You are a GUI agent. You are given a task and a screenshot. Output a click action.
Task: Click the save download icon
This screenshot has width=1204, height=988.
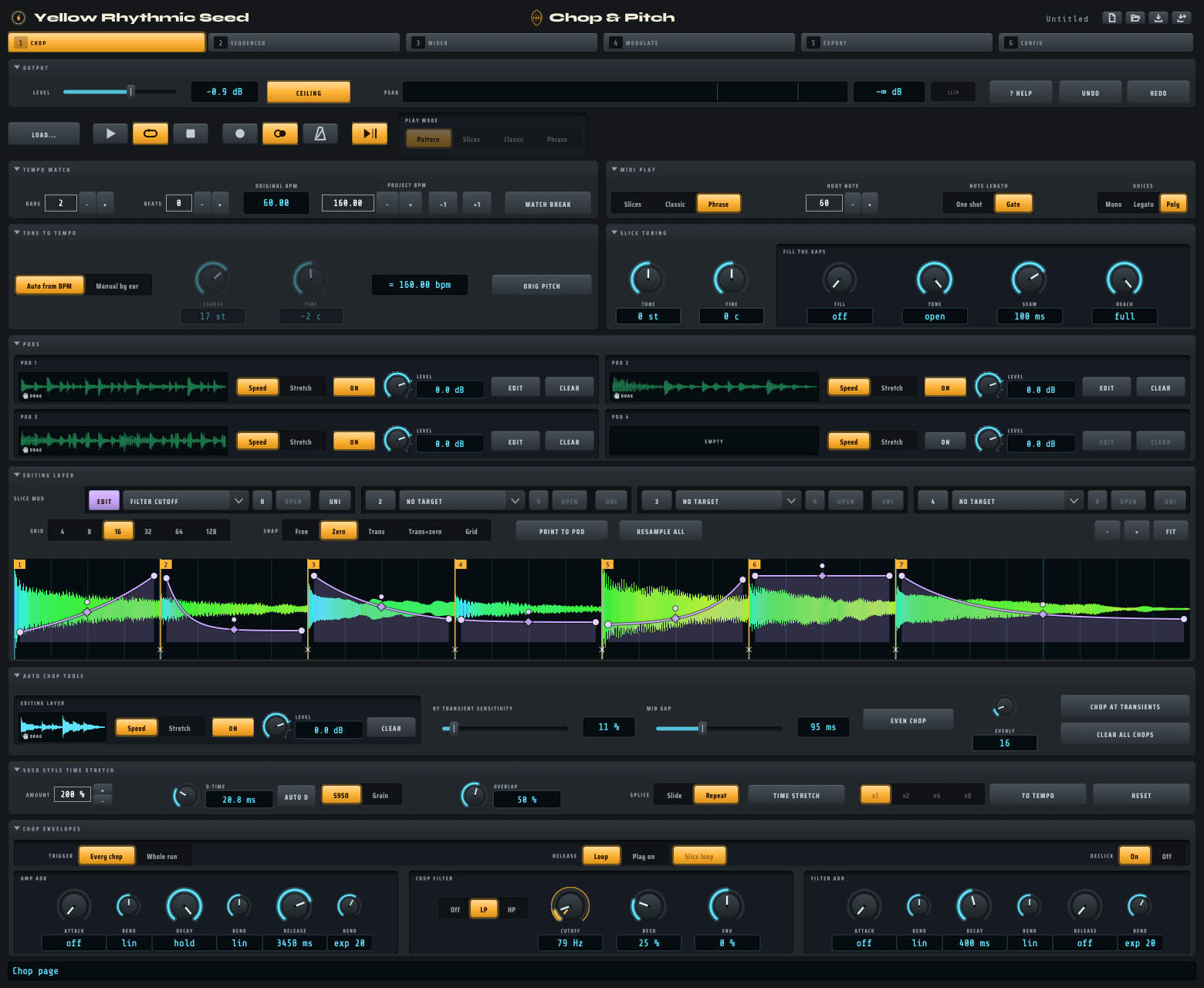[x=1158, y=18]
